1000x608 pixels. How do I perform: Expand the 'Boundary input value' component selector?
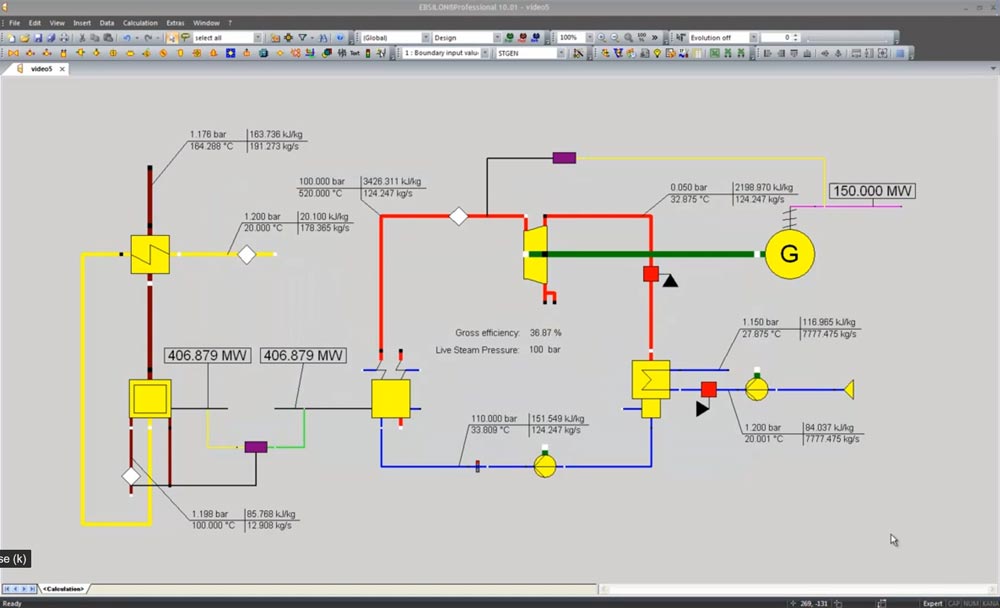coord(485,52)
